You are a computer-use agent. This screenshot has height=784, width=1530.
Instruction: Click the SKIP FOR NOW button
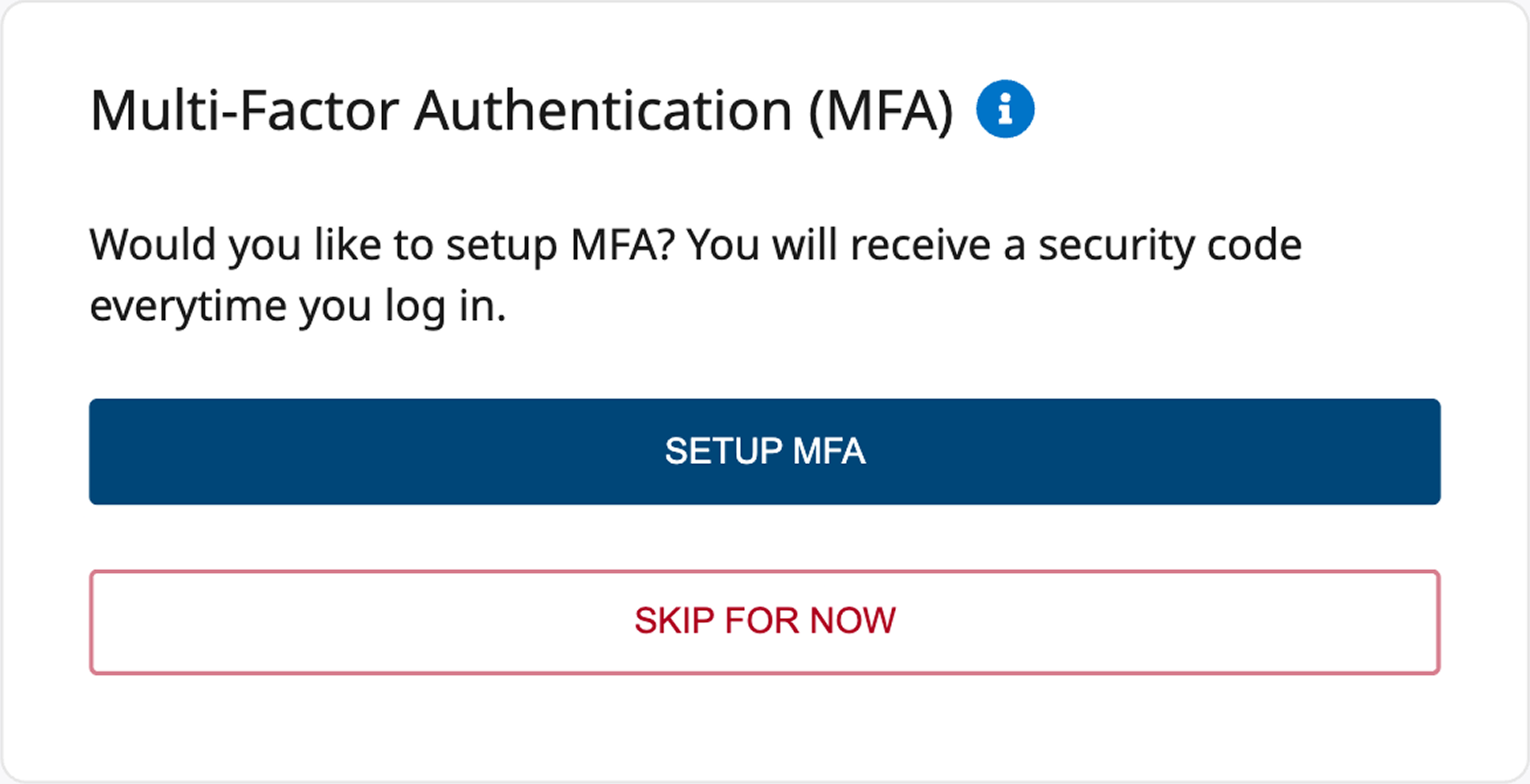[764, 622]
